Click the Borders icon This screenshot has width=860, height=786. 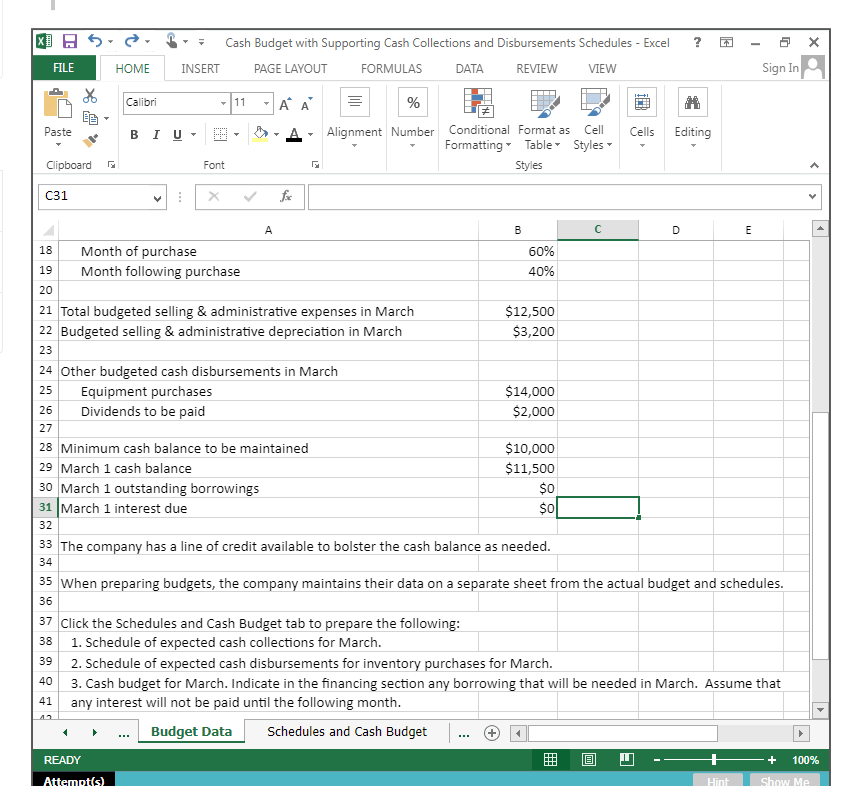pyautogui.click(x=220, y=134)
